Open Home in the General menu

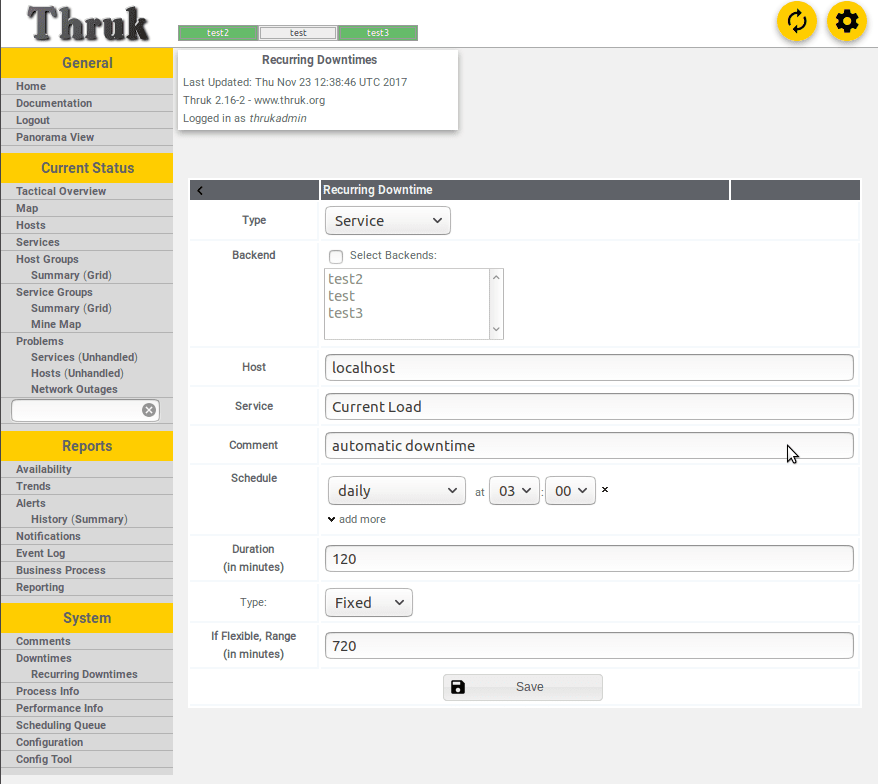tap(31, 86)
